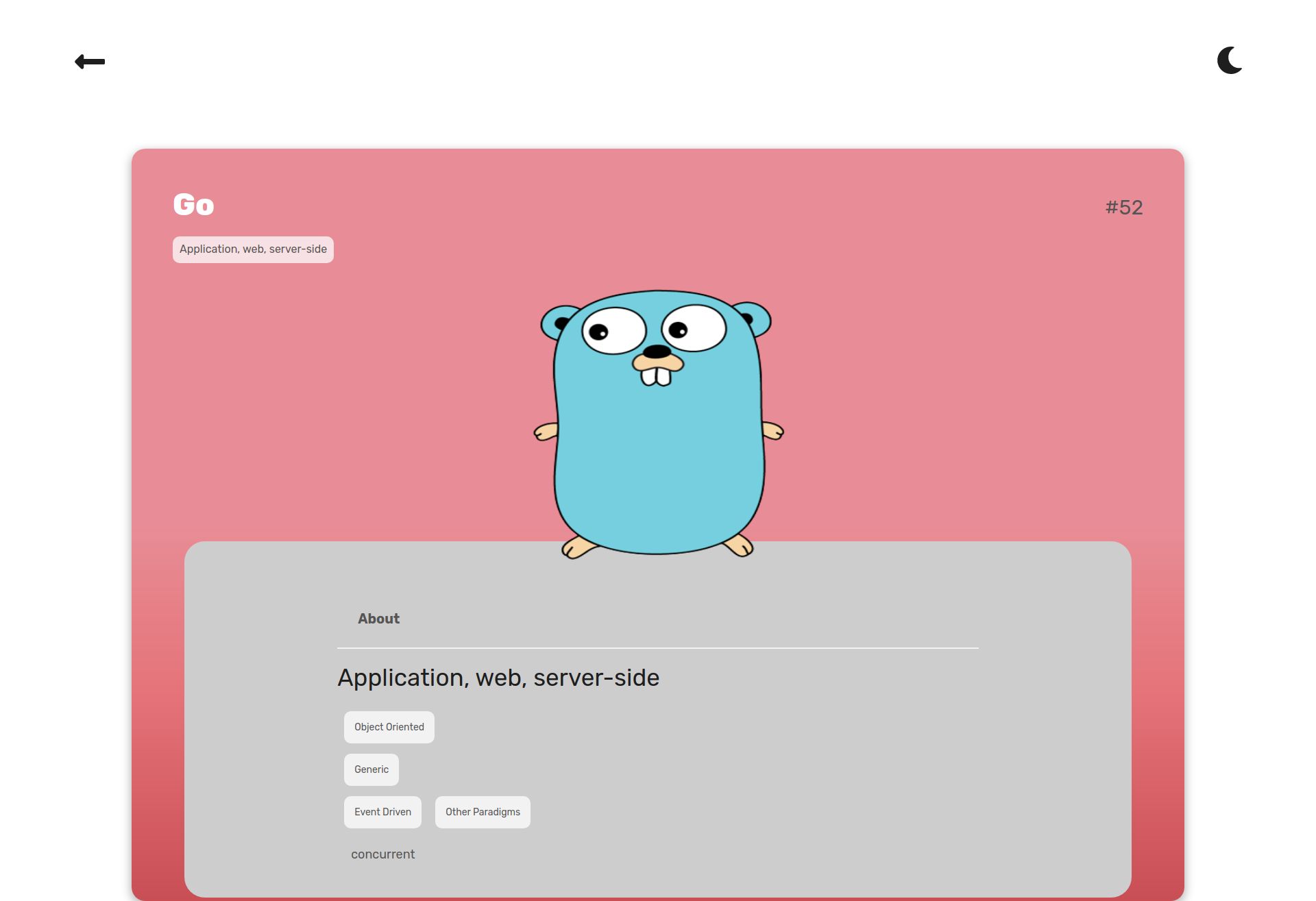Click the gopher's left eye

(615, 329)
